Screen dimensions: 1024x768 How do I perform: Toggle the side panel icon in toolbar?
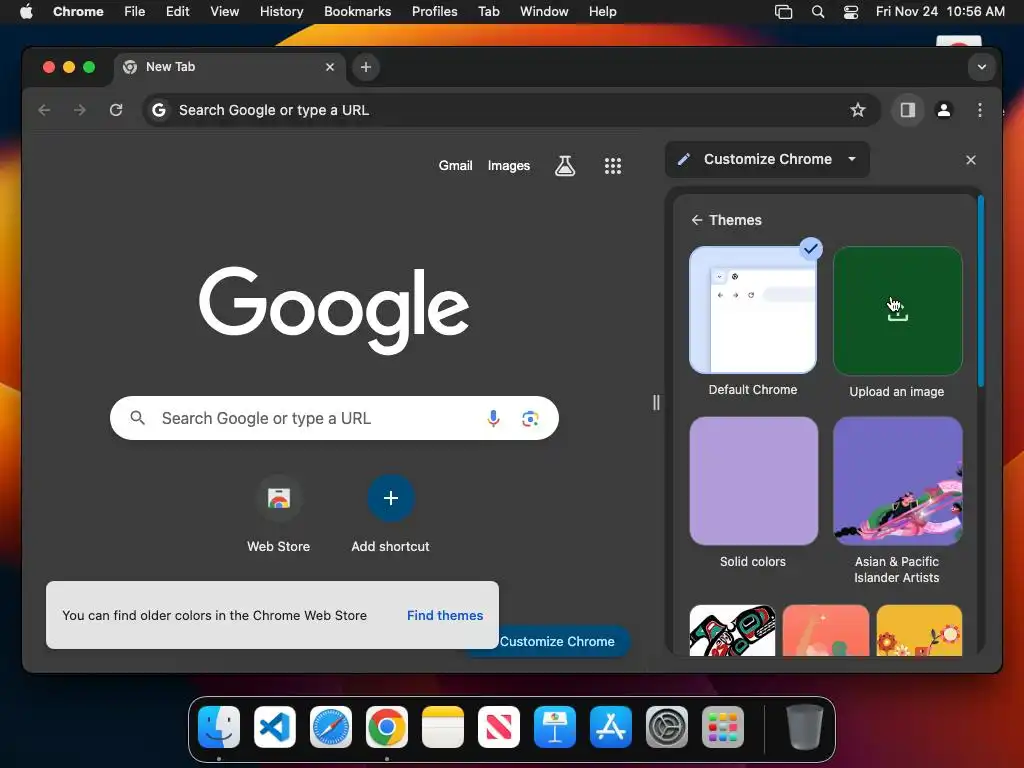[x=907, y=110]
